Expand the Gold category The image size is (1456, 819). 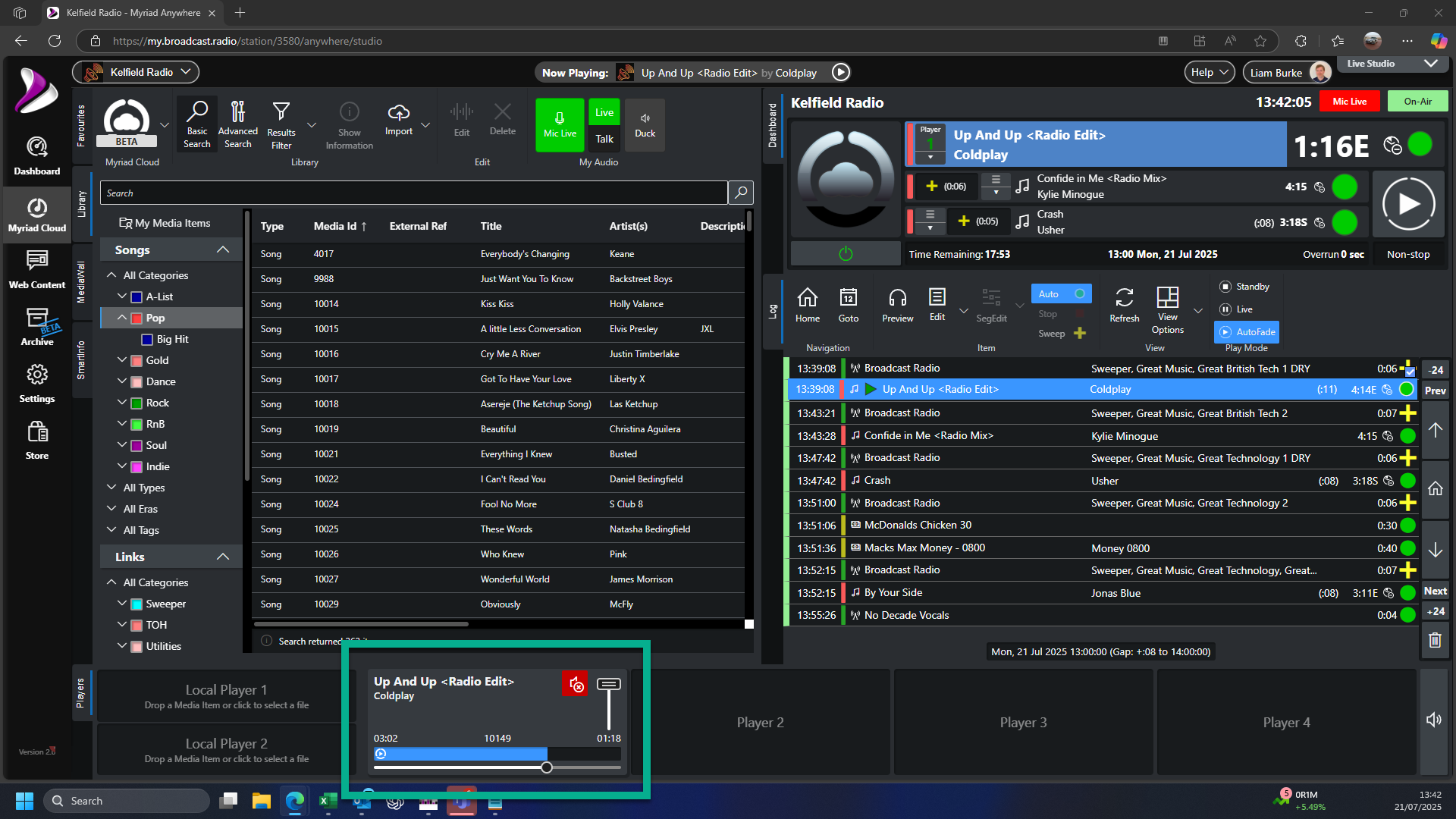coord(122,360)
